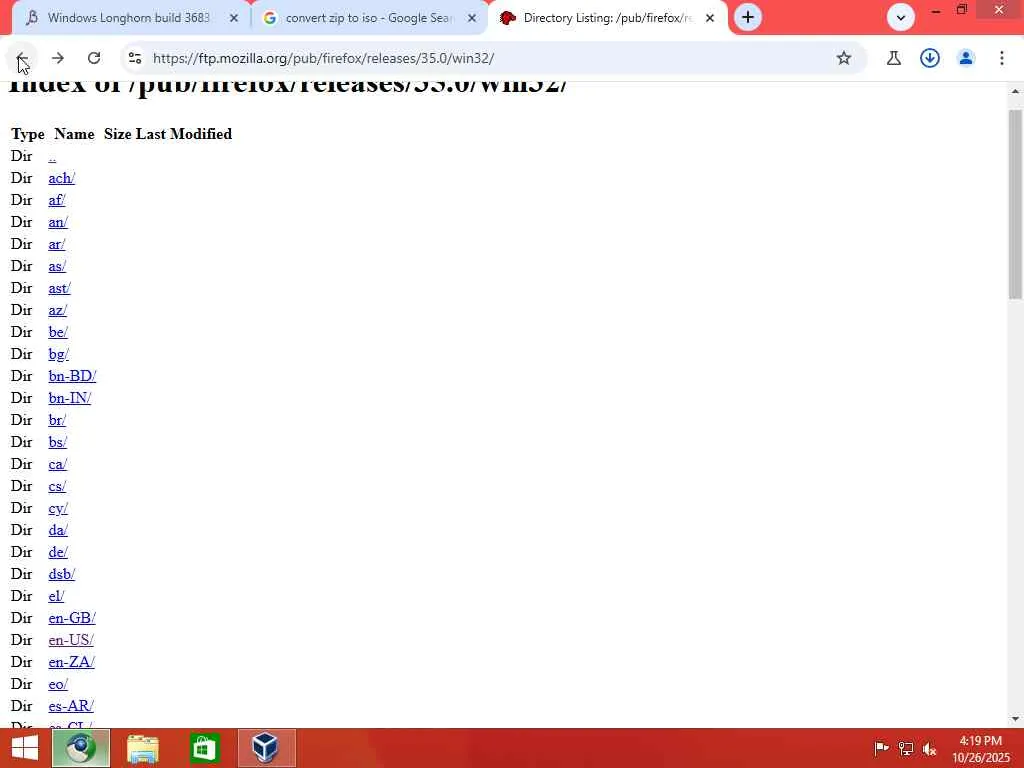Close the Windows Longhorn build tab

coord(234,18)
